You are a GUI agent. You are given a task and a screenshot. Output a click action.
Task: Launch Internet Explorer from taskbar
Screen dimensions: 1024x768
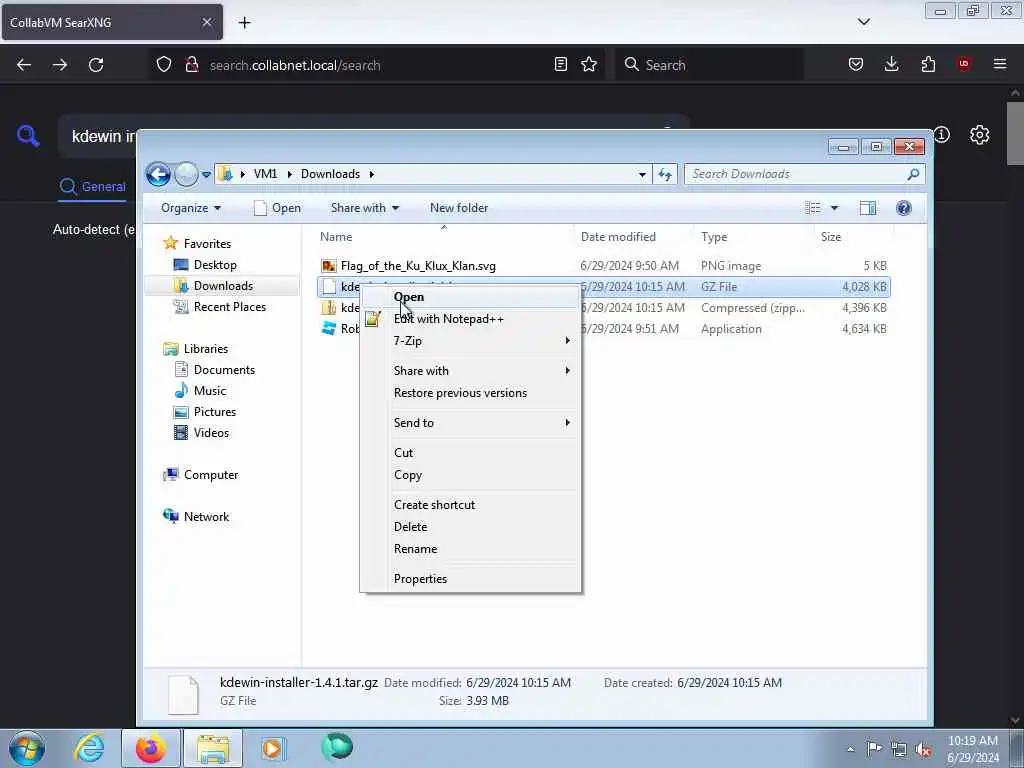tap(89, 748)
